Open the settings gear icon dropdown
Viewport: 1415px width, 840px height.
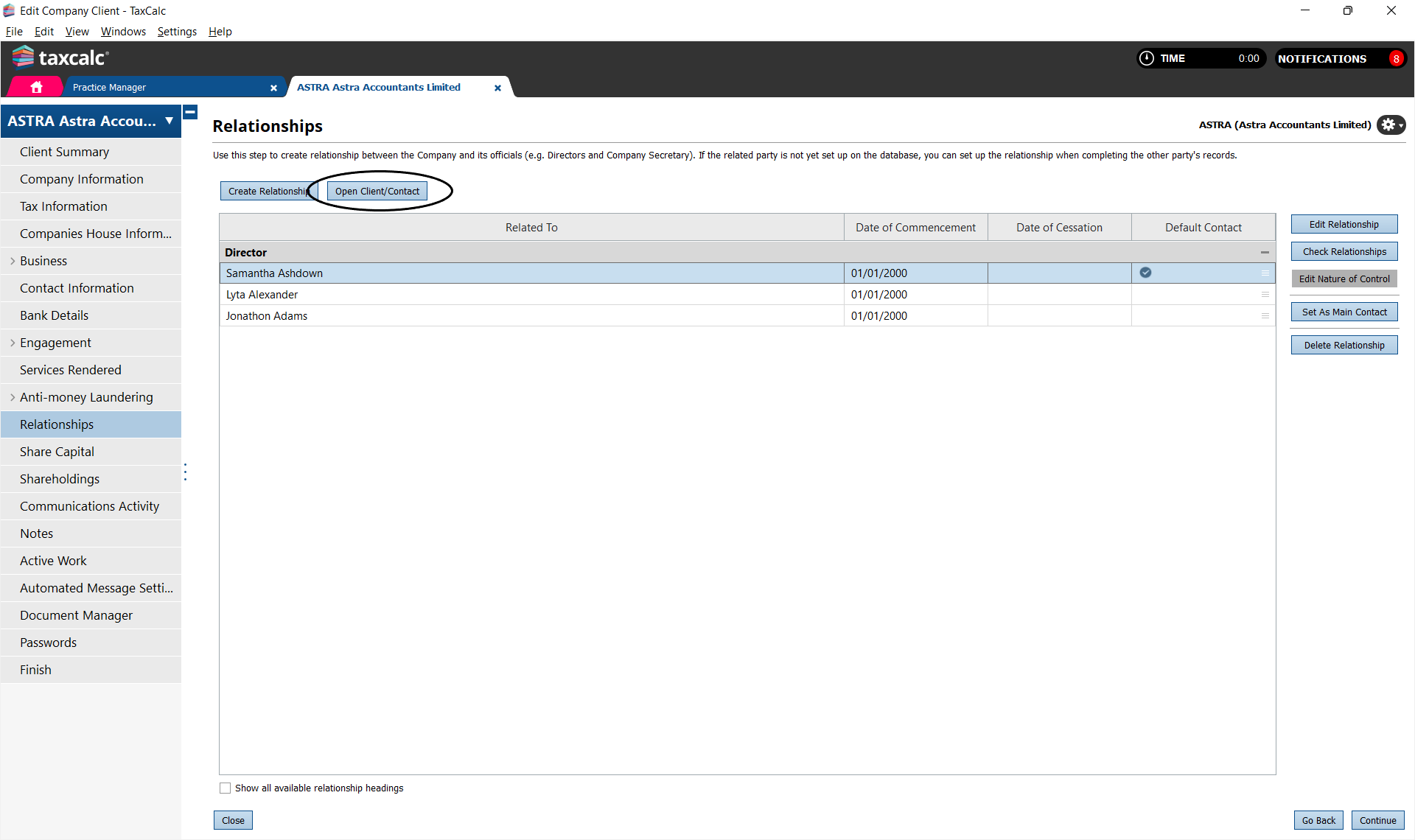(1390, 125)
